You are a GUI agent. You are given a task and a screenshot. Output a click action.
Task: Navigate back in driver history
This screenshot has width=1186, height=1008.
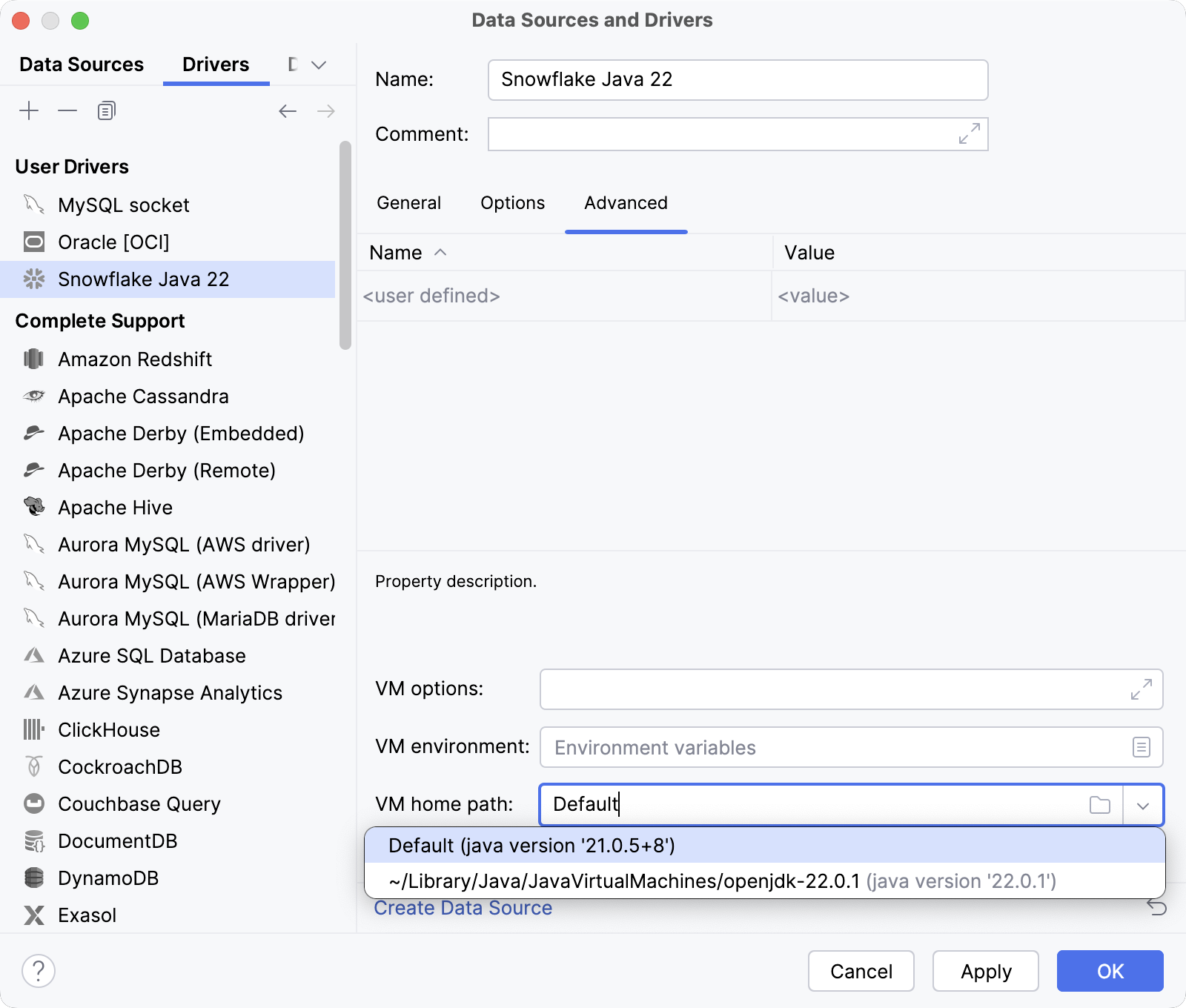pyautogui.click(x=288, y=110)
